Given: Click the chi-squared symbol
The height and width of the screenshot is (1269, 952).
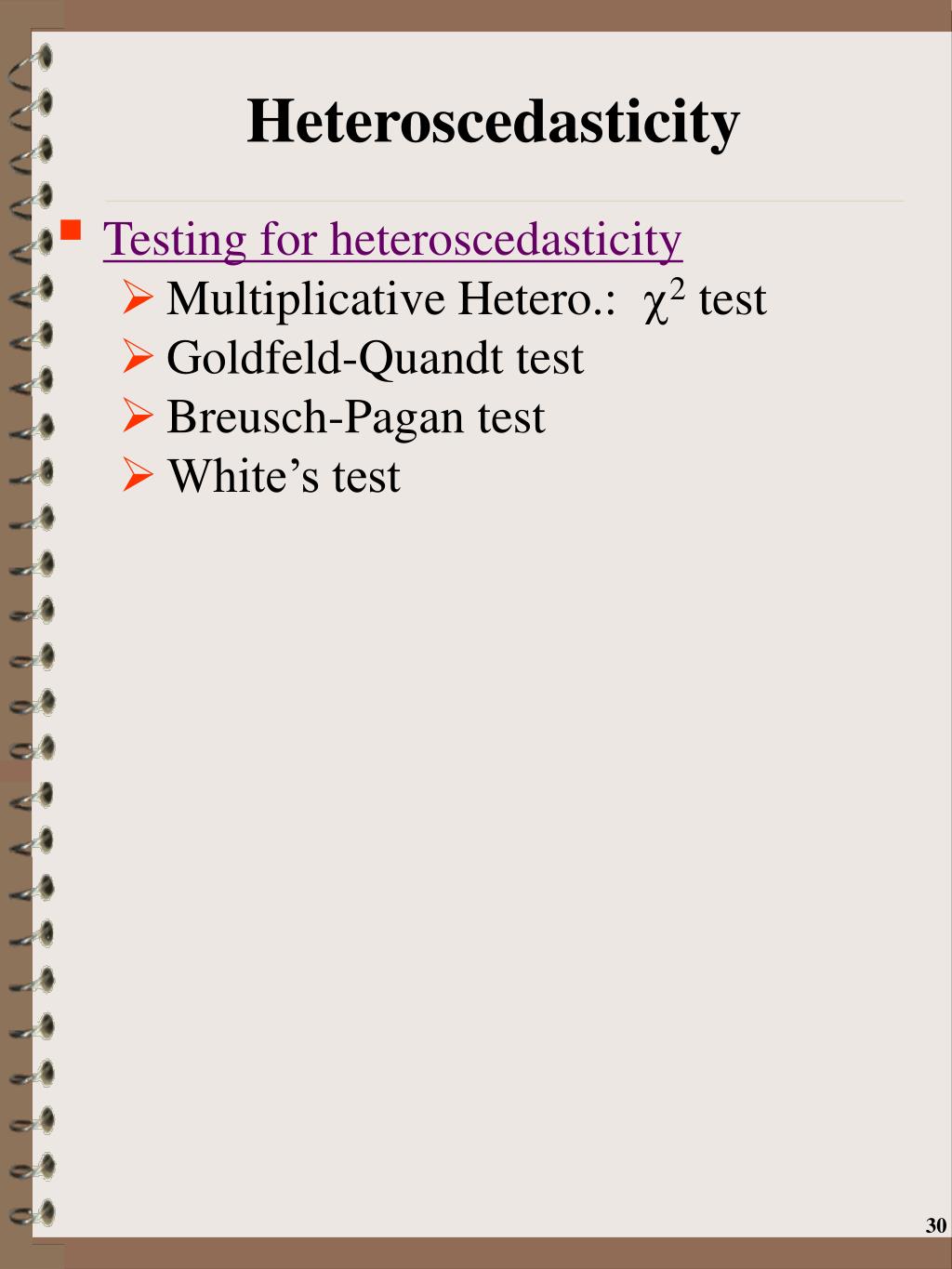Looking at the screenshot, I should pyautogui.click(x=656, y=306).
